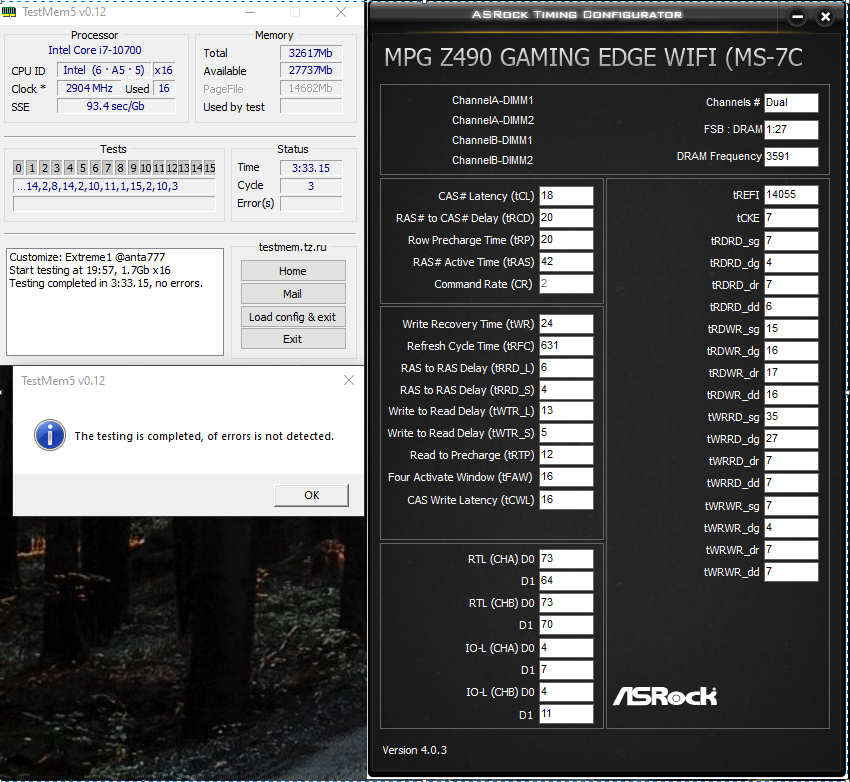Close the TestMem5 main window
The height and width of the screenshot is (782, 850).
pos(341,12)
